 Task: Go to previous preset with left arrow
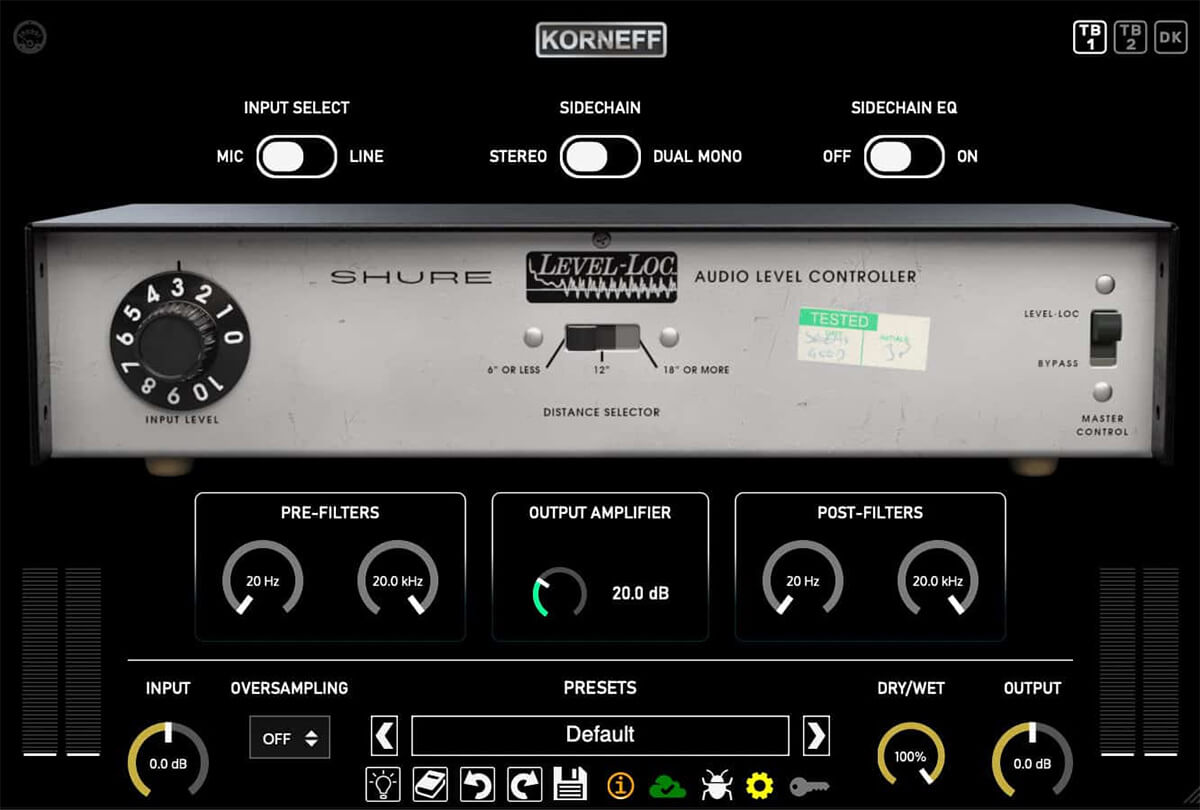pos(384,735)
